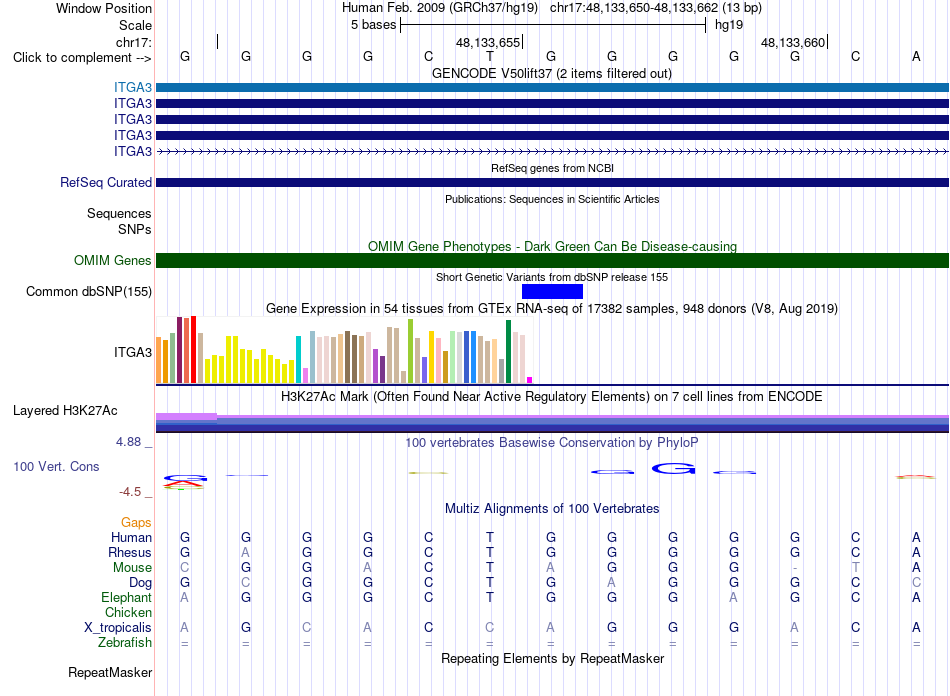
Task: Click the Mouse alignment row label
Action: click(x=132, y=568)
